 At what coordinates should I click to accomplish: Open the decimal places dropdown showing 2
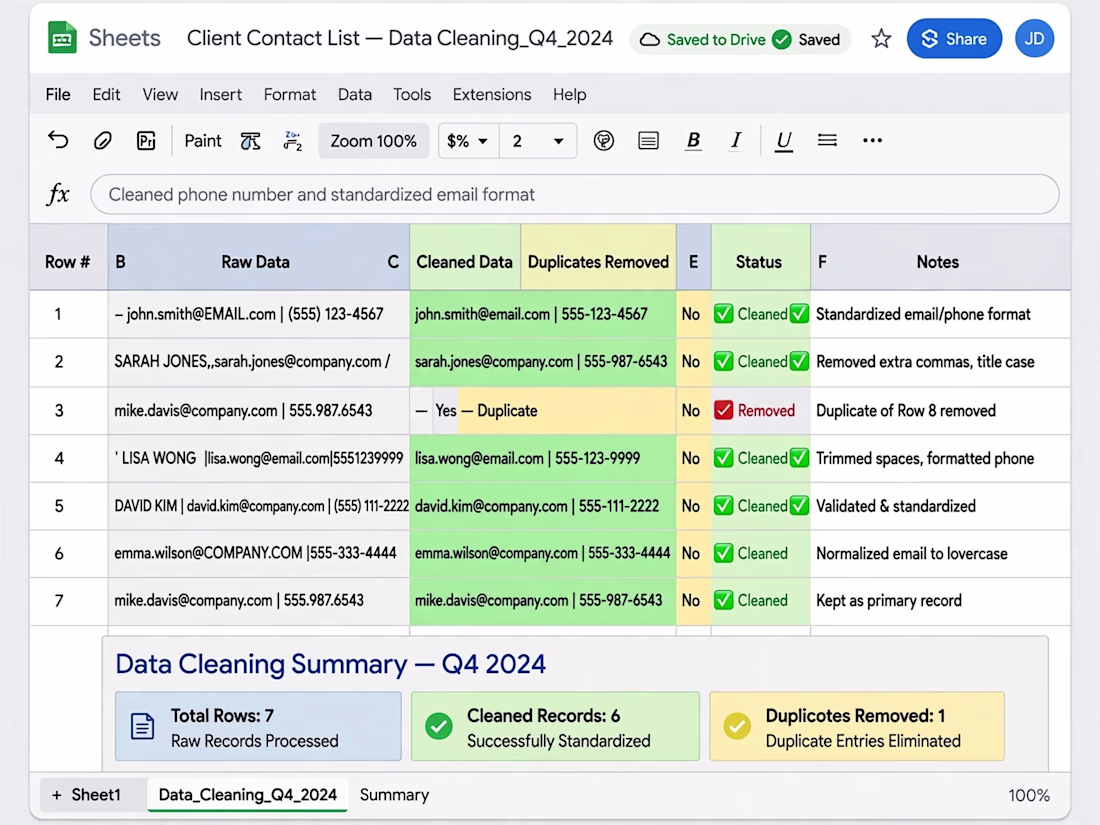click(538, 141)
